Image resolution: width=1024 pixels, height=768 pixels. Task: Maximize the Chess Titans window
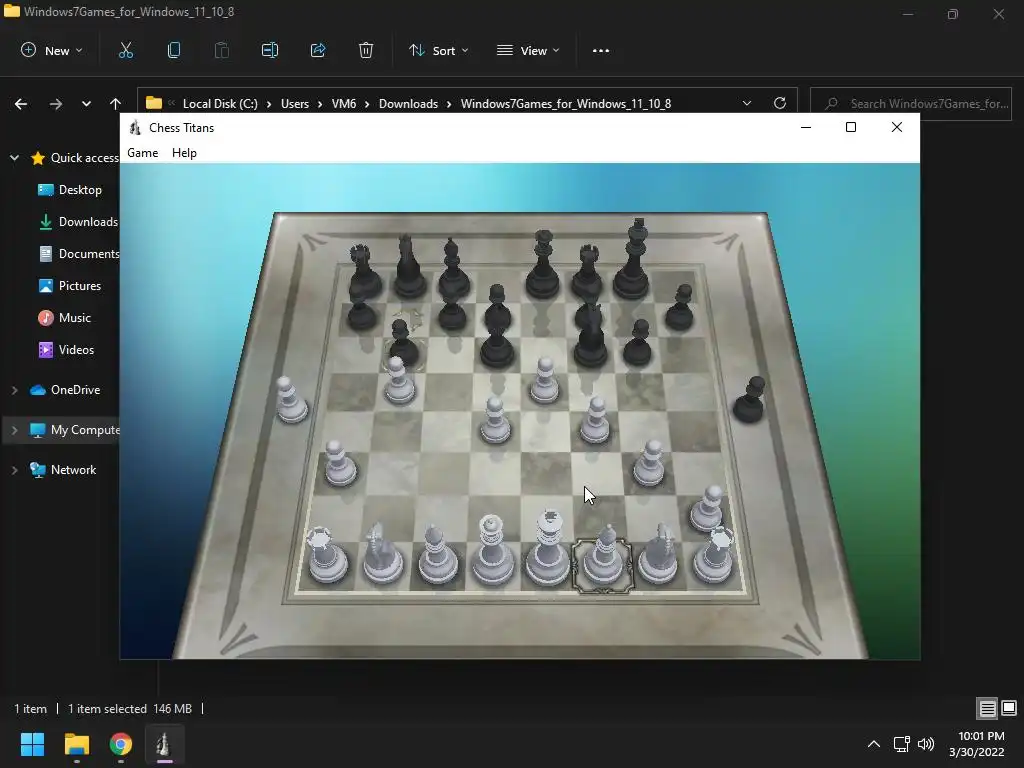coord(851,127)
